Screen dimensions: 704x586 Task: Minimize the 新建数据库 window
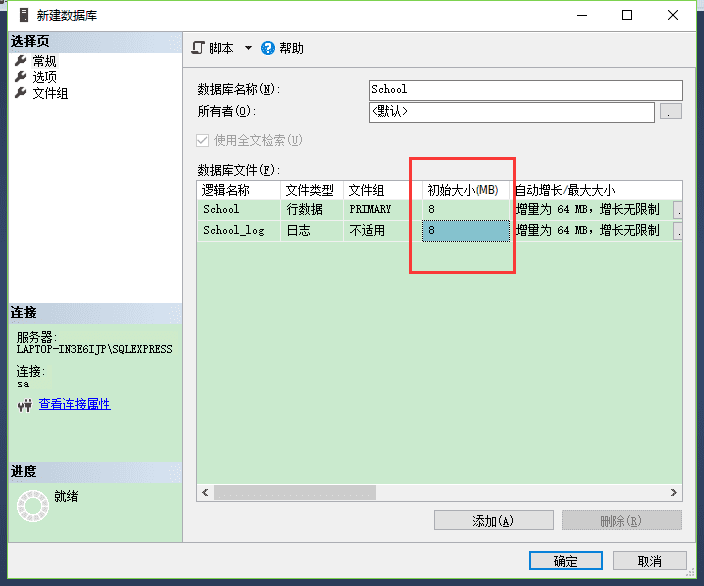point(582,15)
